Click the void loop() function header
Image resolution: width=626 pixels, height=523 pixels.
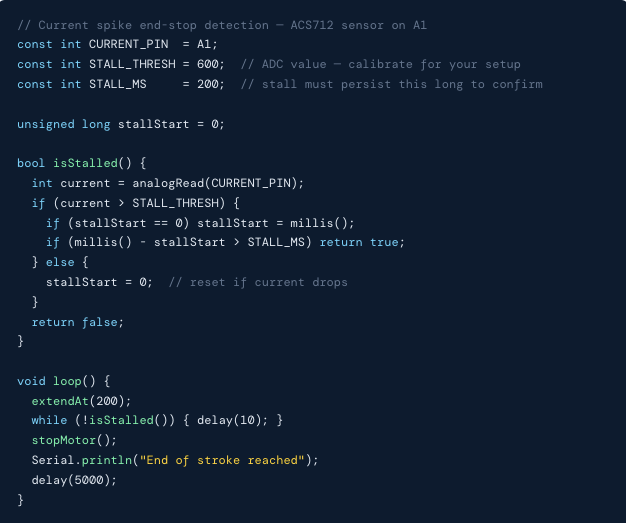(62, 381)
